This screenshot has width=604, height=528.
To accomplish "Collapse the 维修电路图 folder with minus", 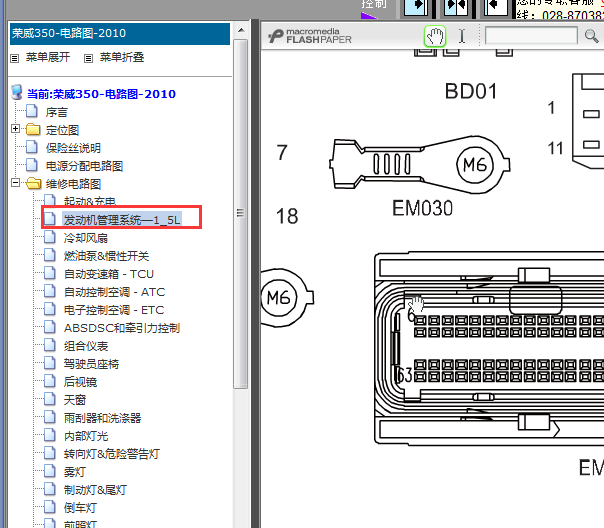I will click(15, 183).
